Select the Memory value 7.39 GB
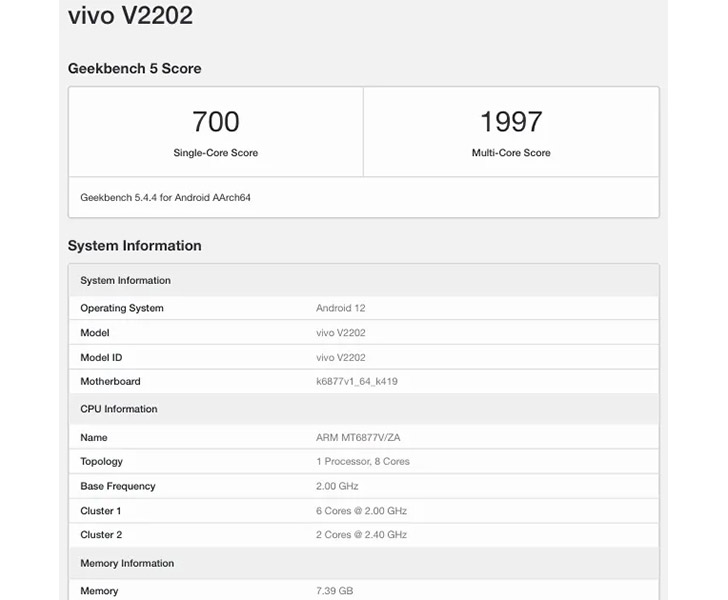This screenshot has width=728, height=600. [x=335, y=591]
